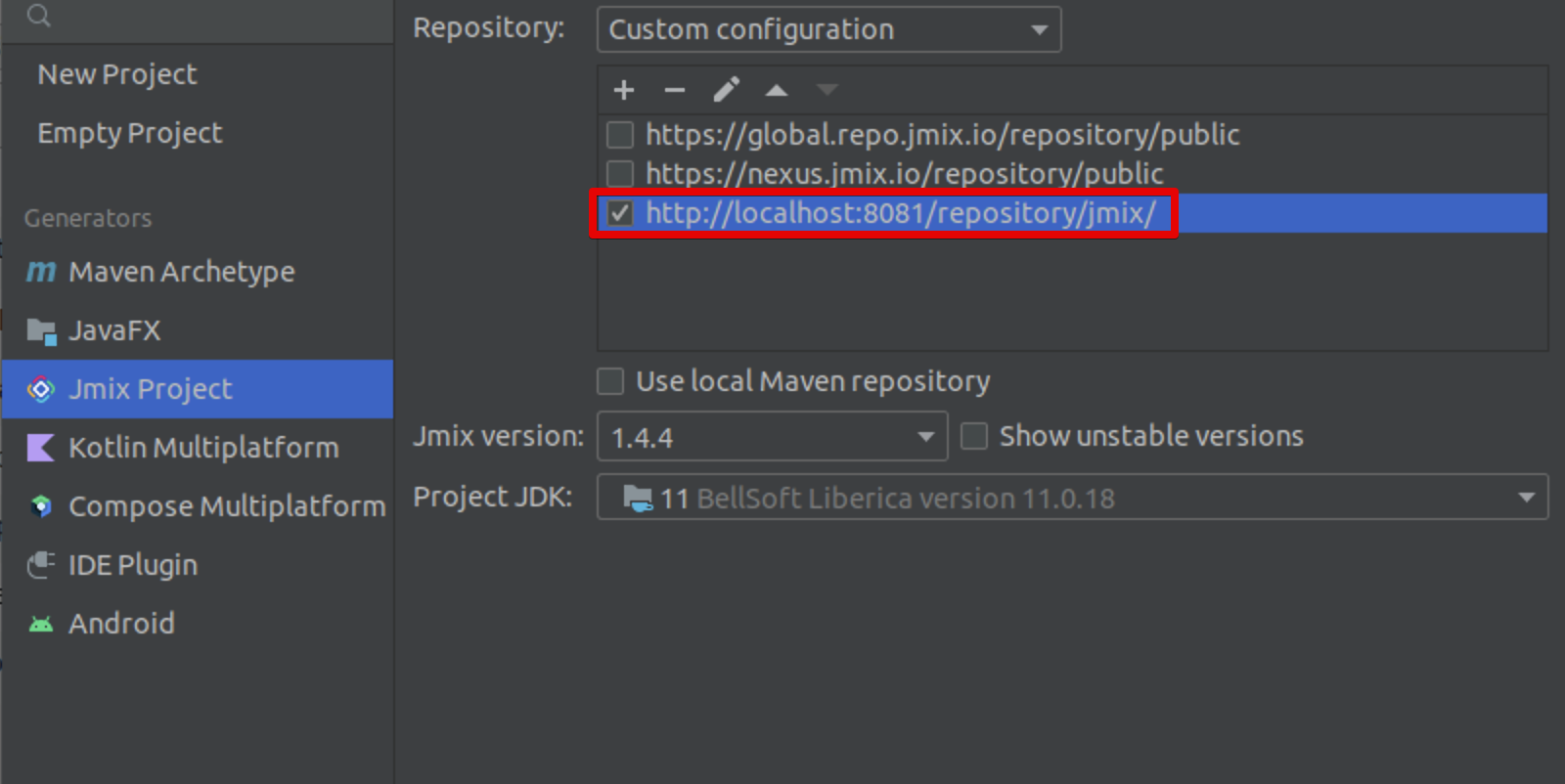1565x784 pixels.
Task: Open the Jmix version dropdown
Action: [x=772, y=437]
